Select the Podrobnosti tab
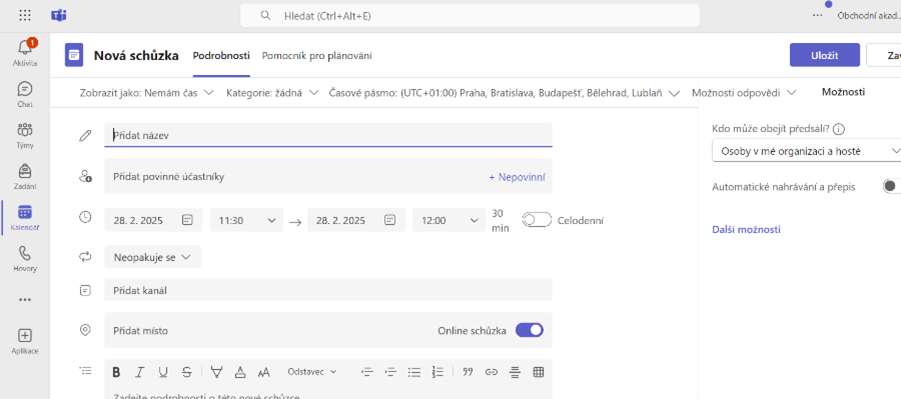The image size is (901, 399). click(221, 56)
